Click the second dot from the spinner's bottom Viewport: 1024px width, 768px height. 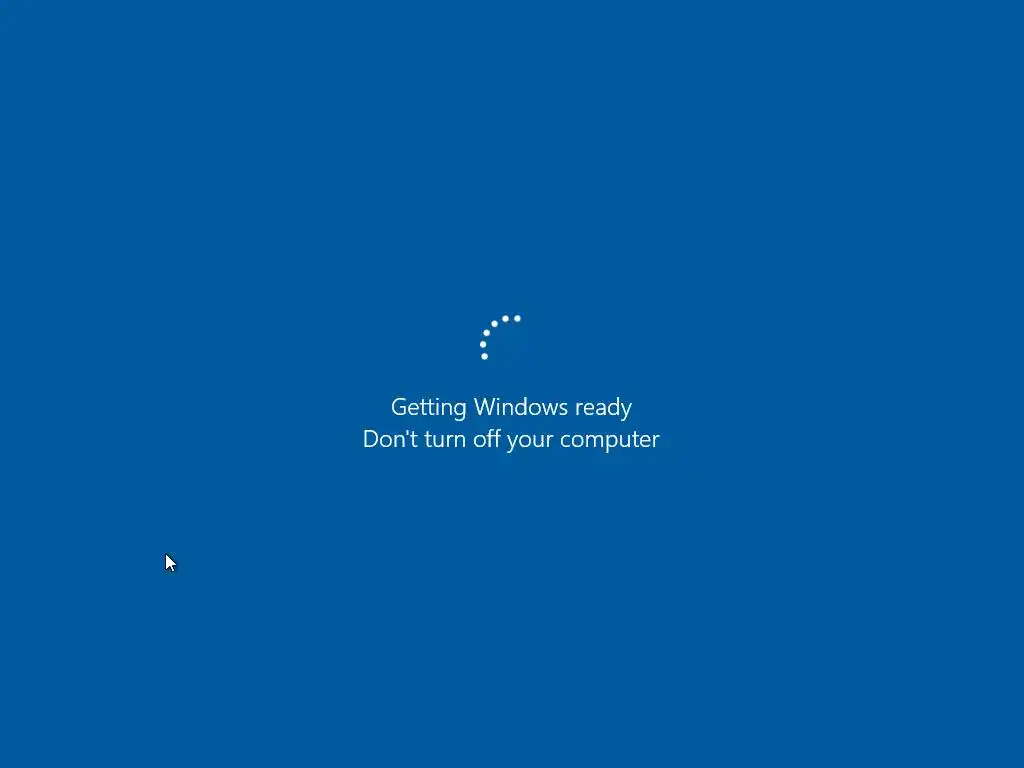coord(483,344)
